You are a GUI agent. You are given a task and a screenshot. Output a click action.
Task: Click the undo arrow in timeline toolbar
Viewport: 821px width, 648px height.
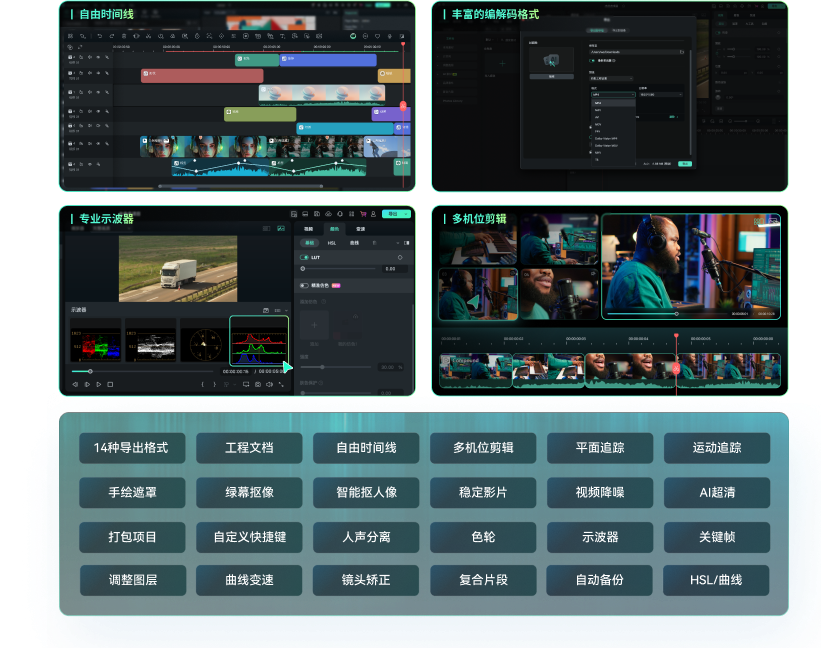pos(98,36)
